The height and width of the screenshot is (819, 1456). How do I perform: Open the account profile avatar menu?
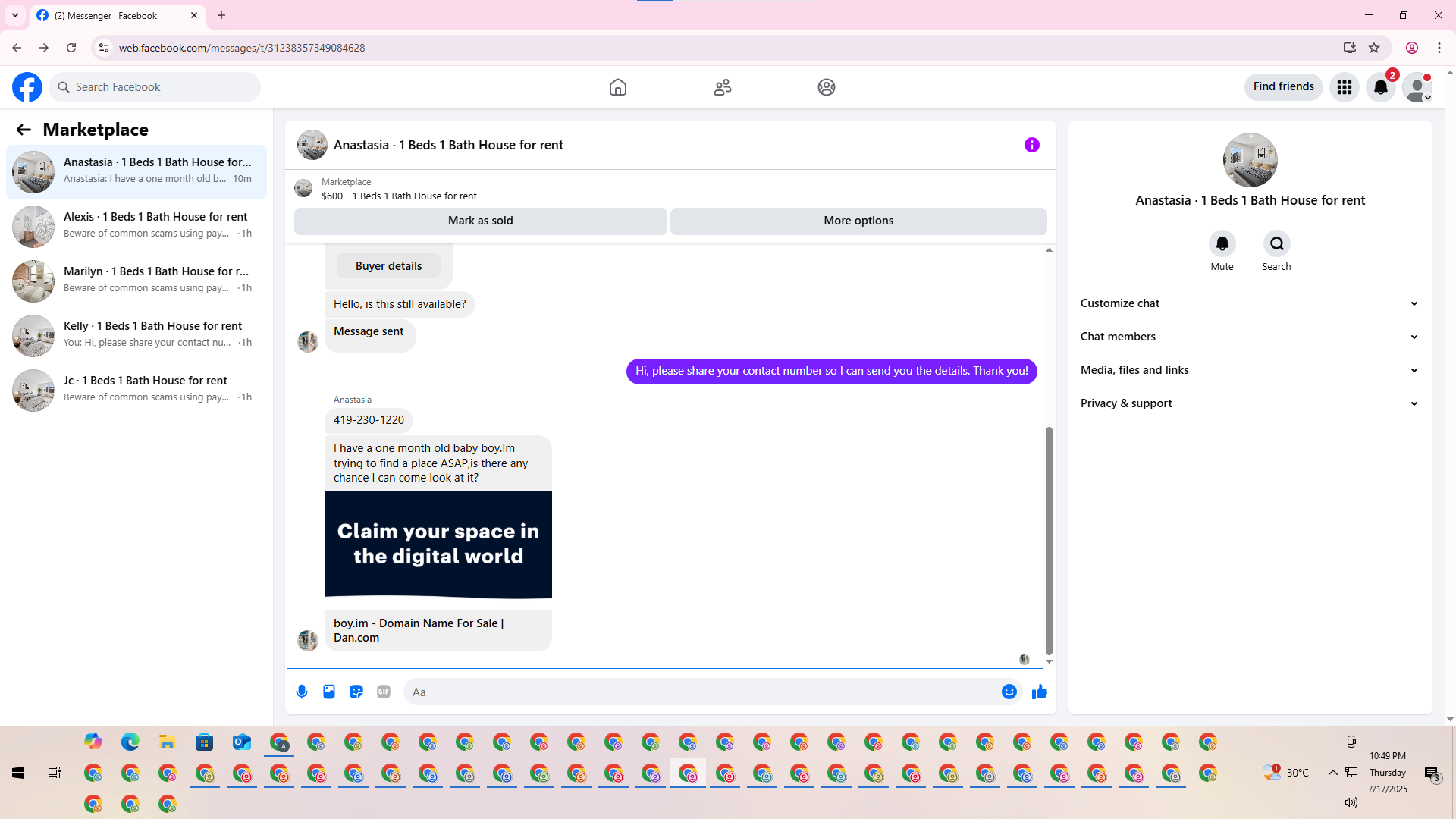pos(1417,87)
